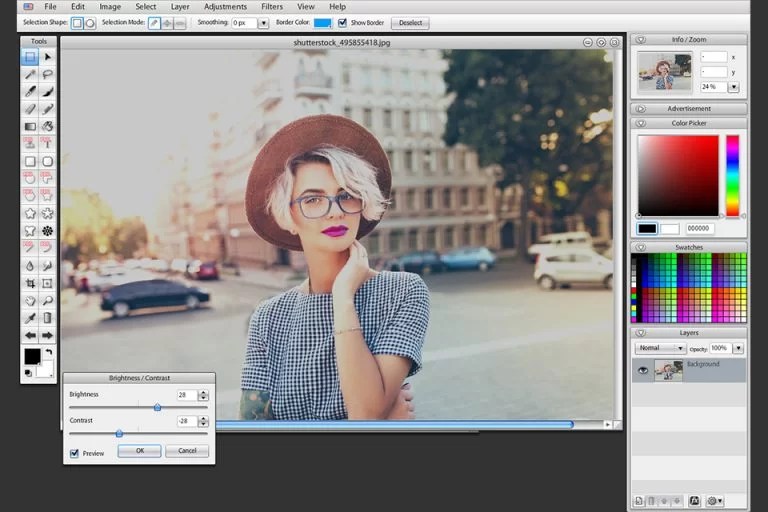
Task: Choose the crop tool in Tools panel
Action: point(30,283)
